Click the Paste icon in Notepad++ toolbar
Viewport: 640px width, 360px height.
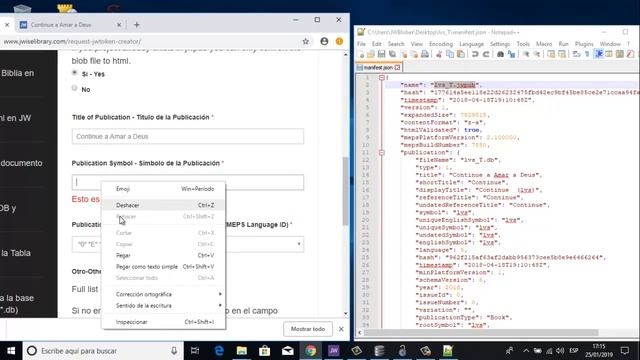tap(460, 54)
